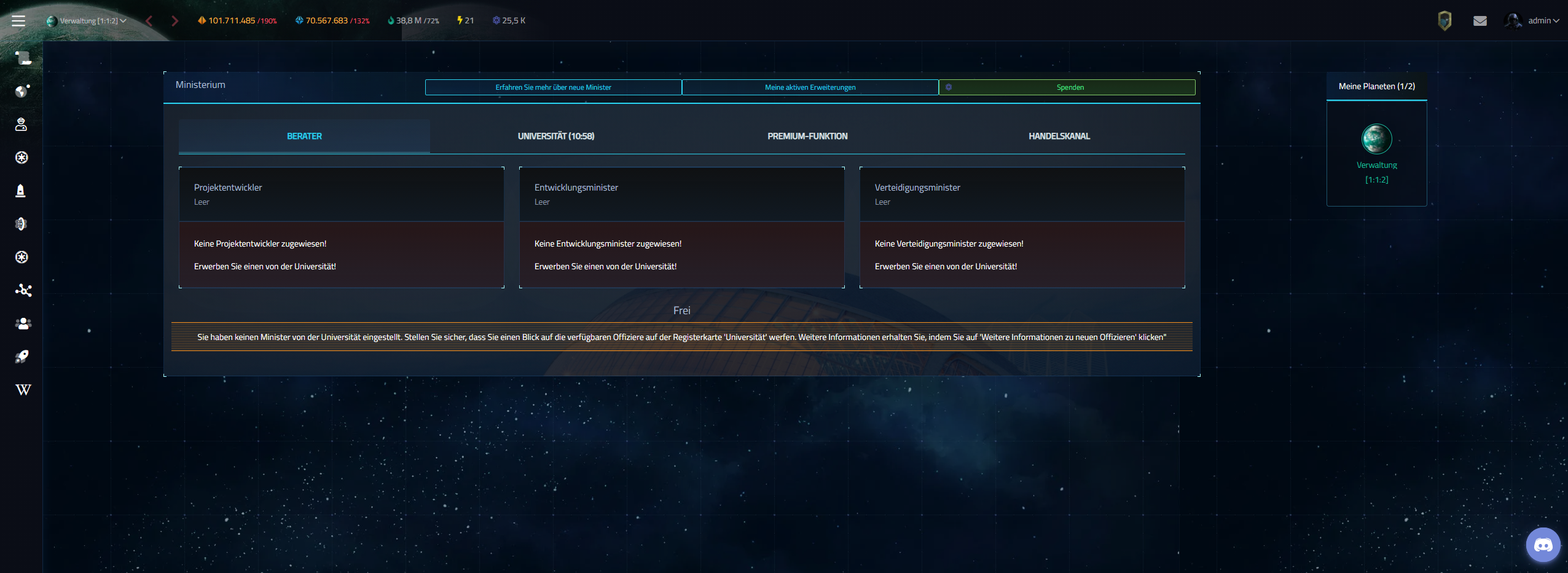The image size is (1568, 573).
Task: Click the rocket sidebar icon
Action: point(22,357)
